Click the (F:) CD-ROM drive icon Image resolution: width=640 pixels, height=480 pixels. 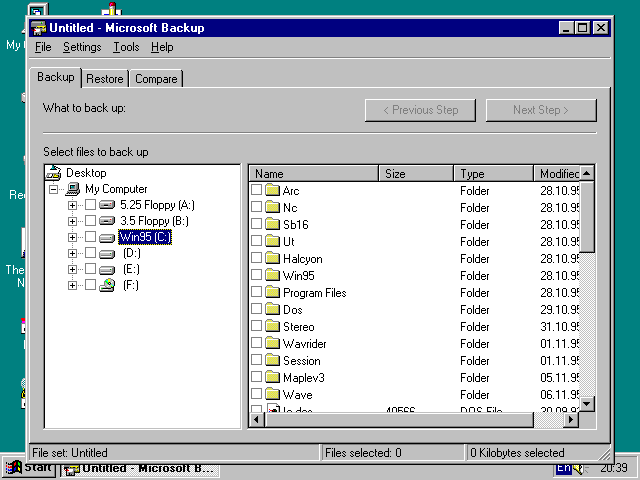107,285
